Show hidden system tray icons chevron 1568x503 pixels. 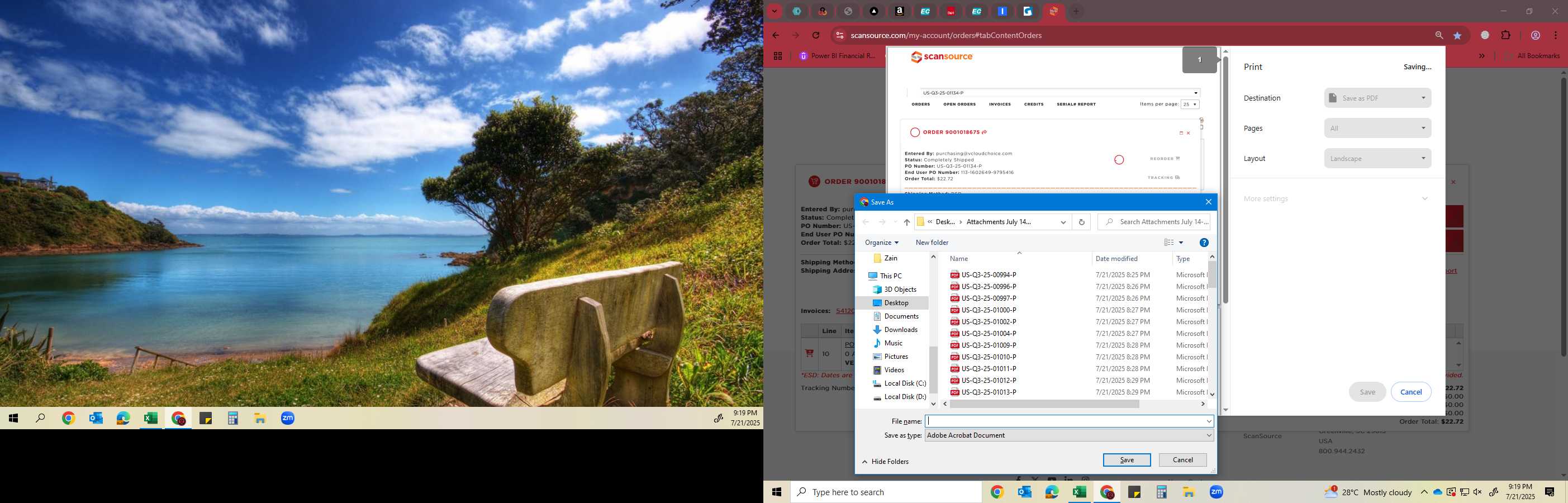[1424, 492]
